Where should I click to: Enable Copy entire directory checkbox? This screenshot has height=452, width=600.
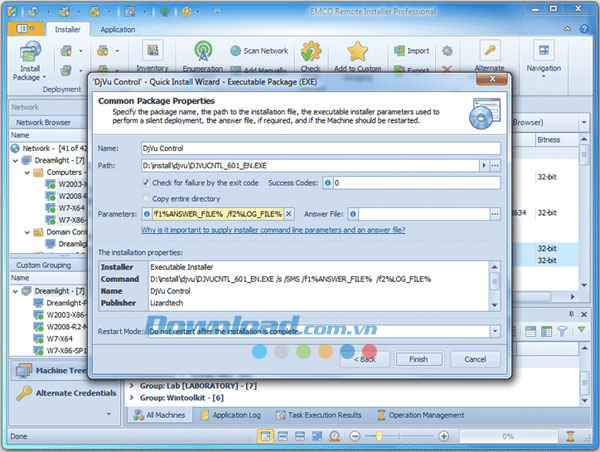[x=146, y=199]
